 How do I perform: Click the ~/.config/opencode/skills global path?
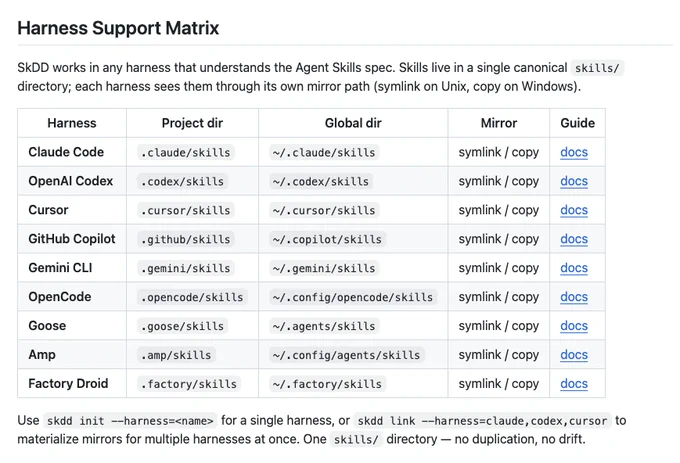point(353,297)
